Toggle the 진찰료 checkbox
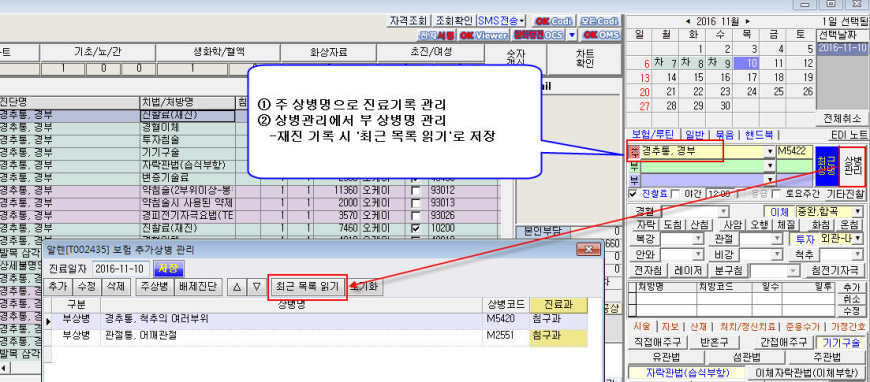 (x=633, y=194)
